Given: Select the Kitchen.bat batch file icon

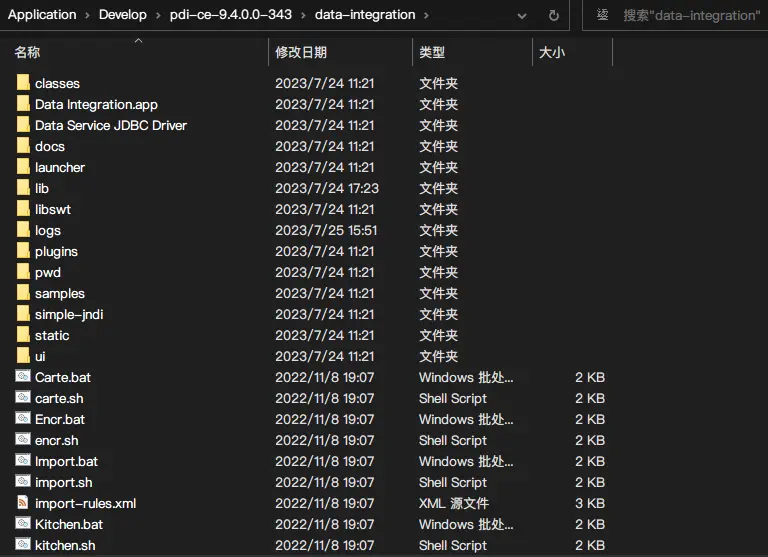Looking at the screenshot, I should pos(23,523).
